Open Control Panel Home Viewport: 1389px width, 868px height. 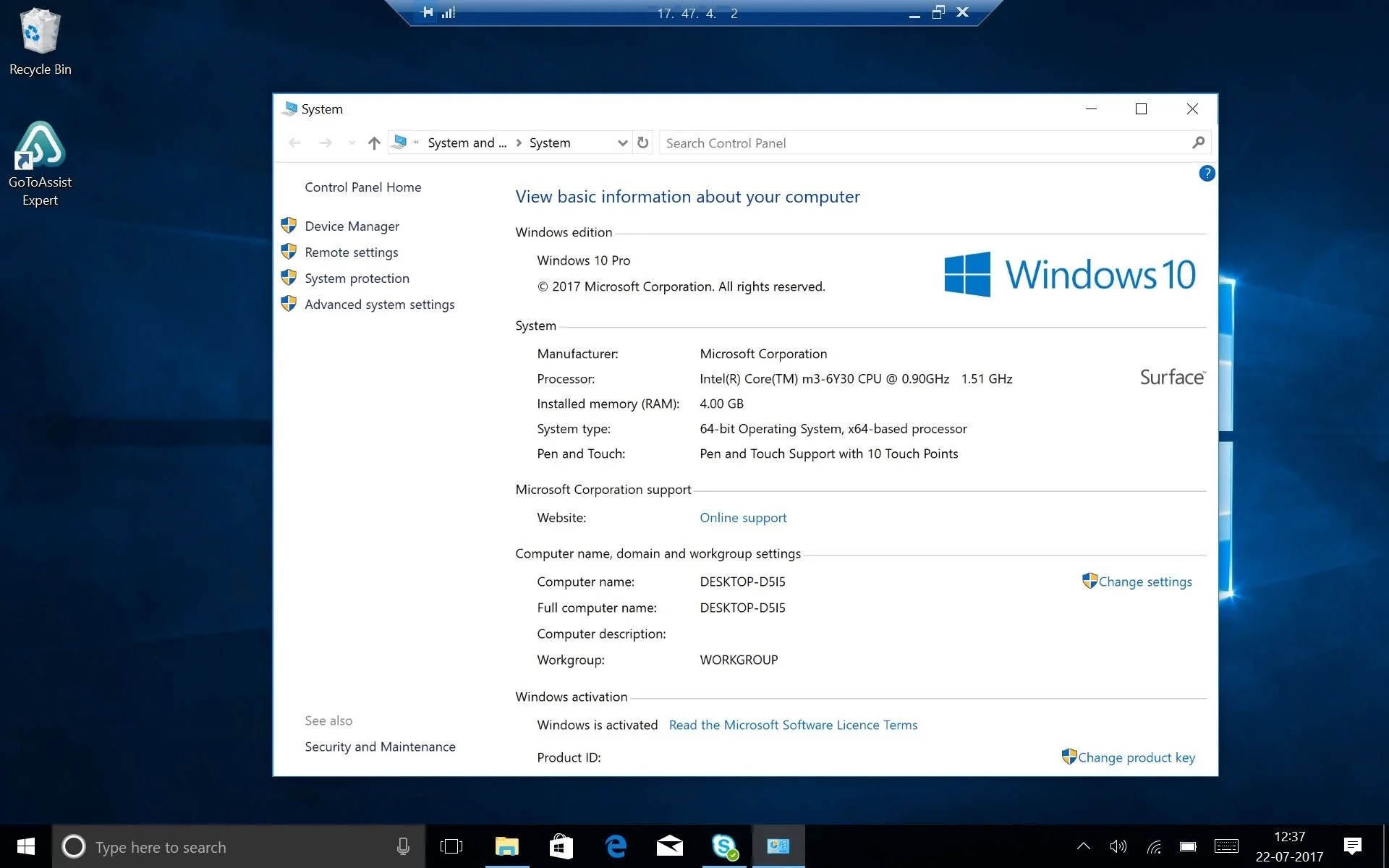coord(362,187)
